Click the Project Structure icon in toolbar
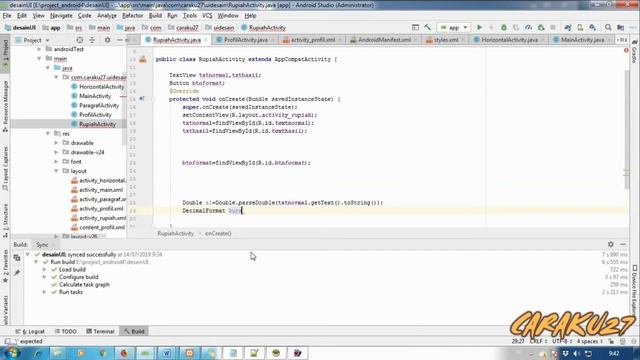The width and height of the screenshot is (640, 360). pyautogui.click(x=621, y=27)
